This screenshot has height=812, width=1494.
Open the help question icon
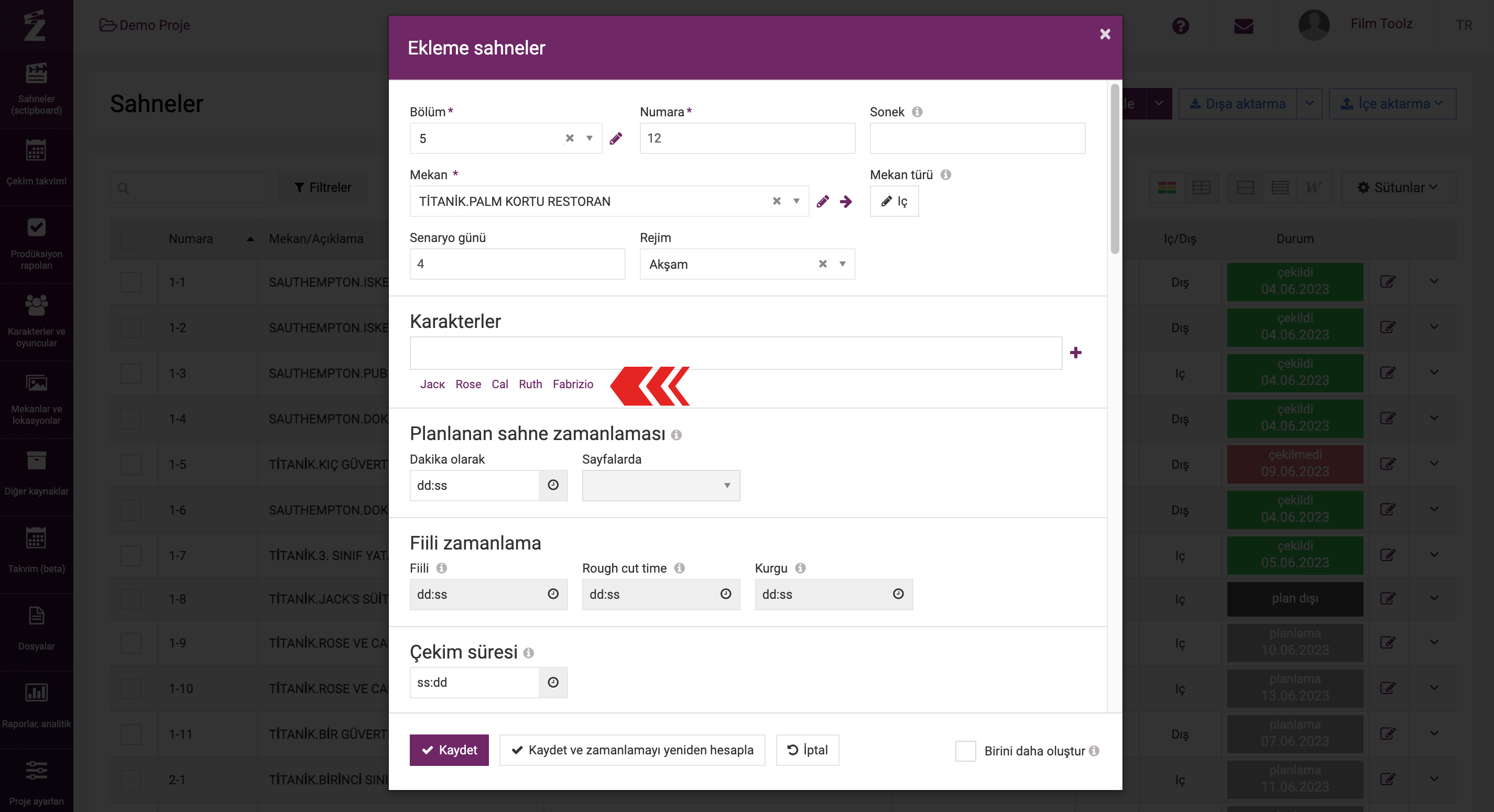coord(1180,26)
